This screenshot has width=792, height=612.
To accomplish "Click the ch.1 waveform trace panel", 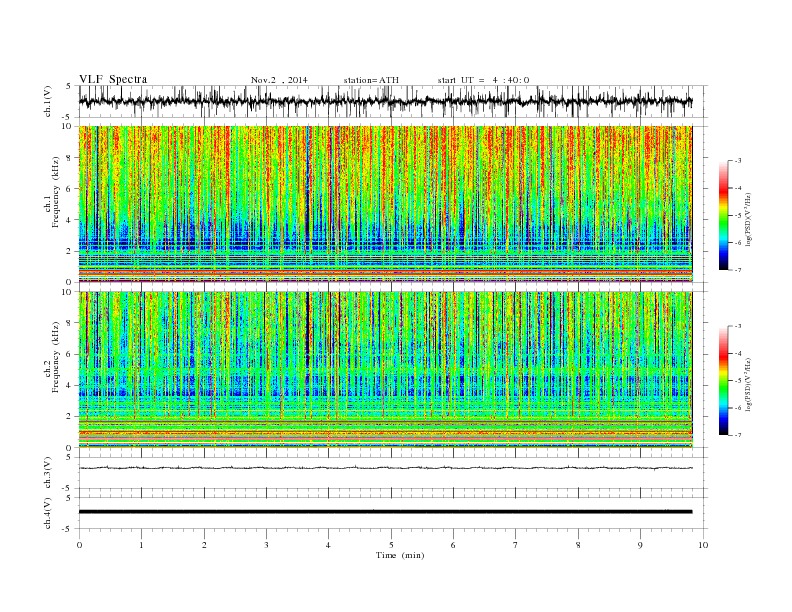I will pos(393,101).
